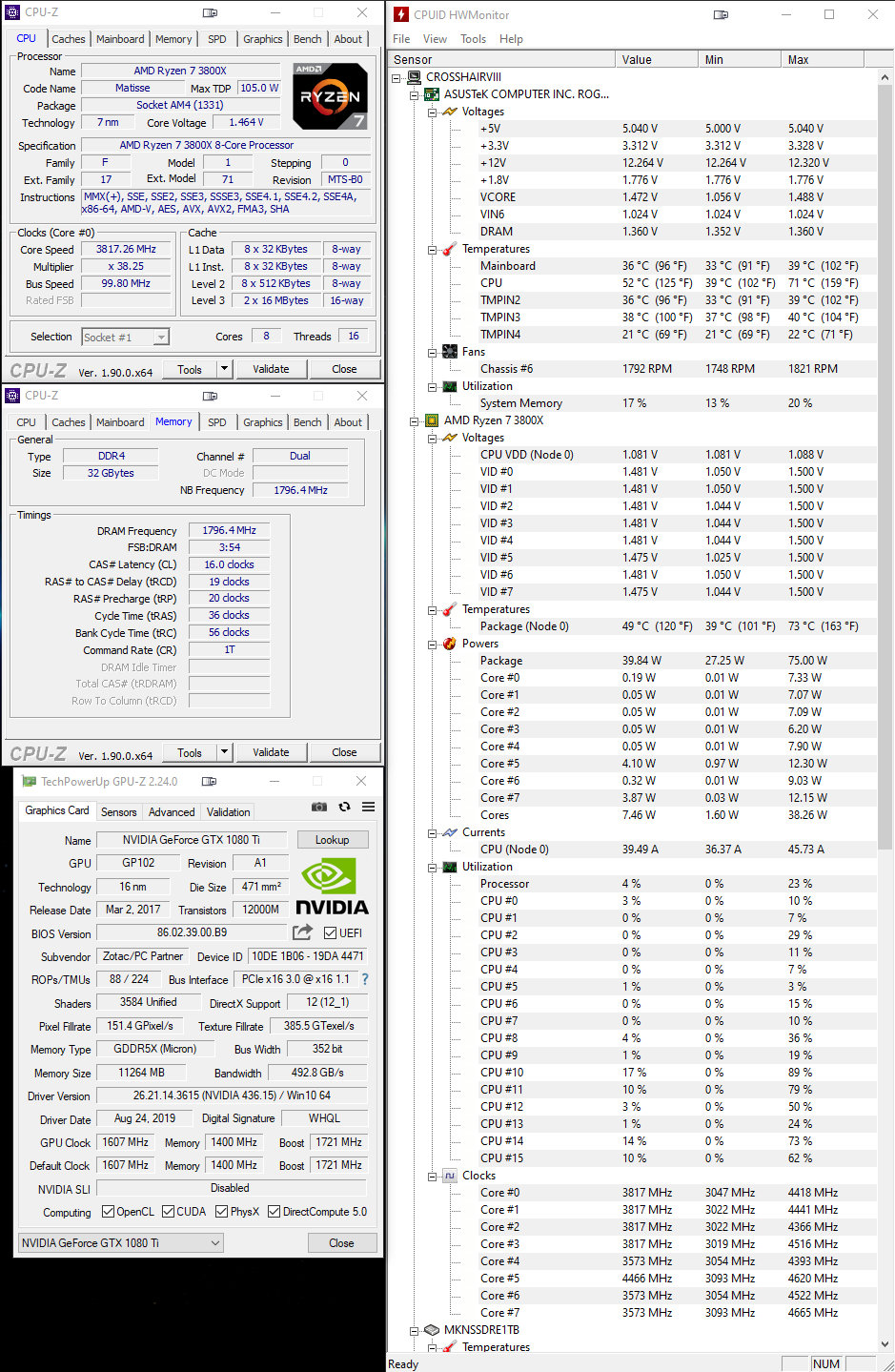The image size is (895, 1372).
Task: Click the Currents icon in HWMonitor tree
Action: 450,832
